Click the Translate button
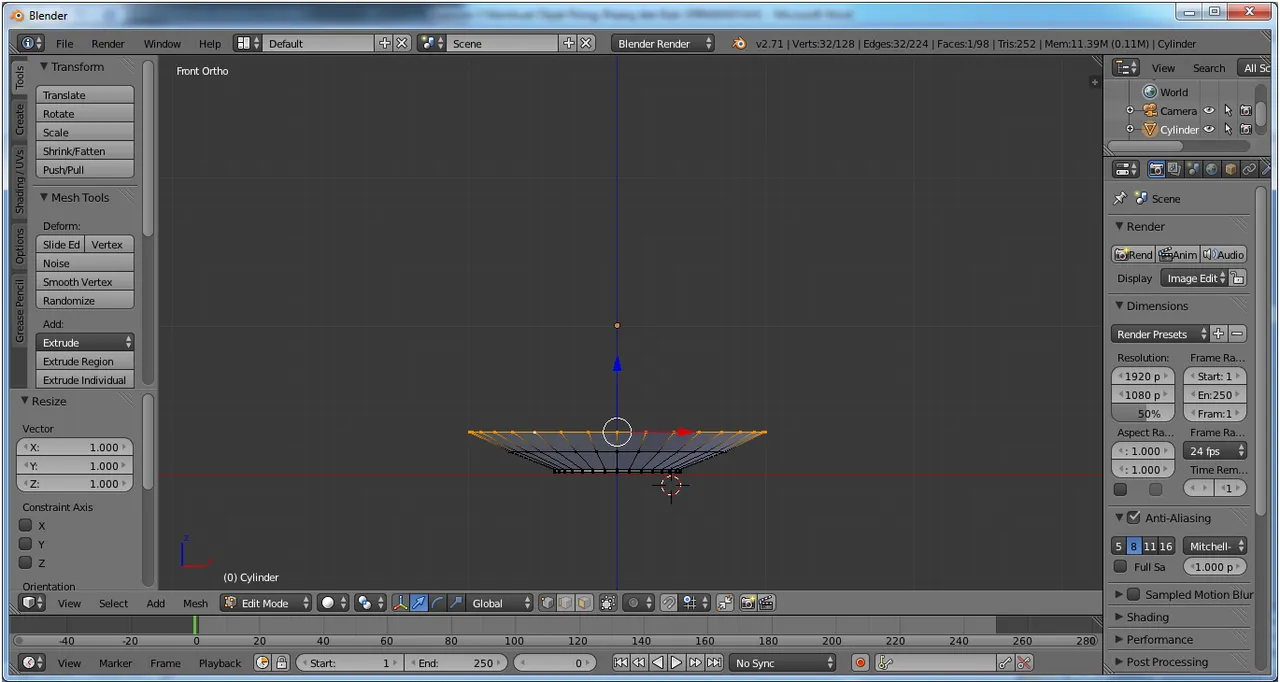 pyautogui.click(x=85, y=95)
